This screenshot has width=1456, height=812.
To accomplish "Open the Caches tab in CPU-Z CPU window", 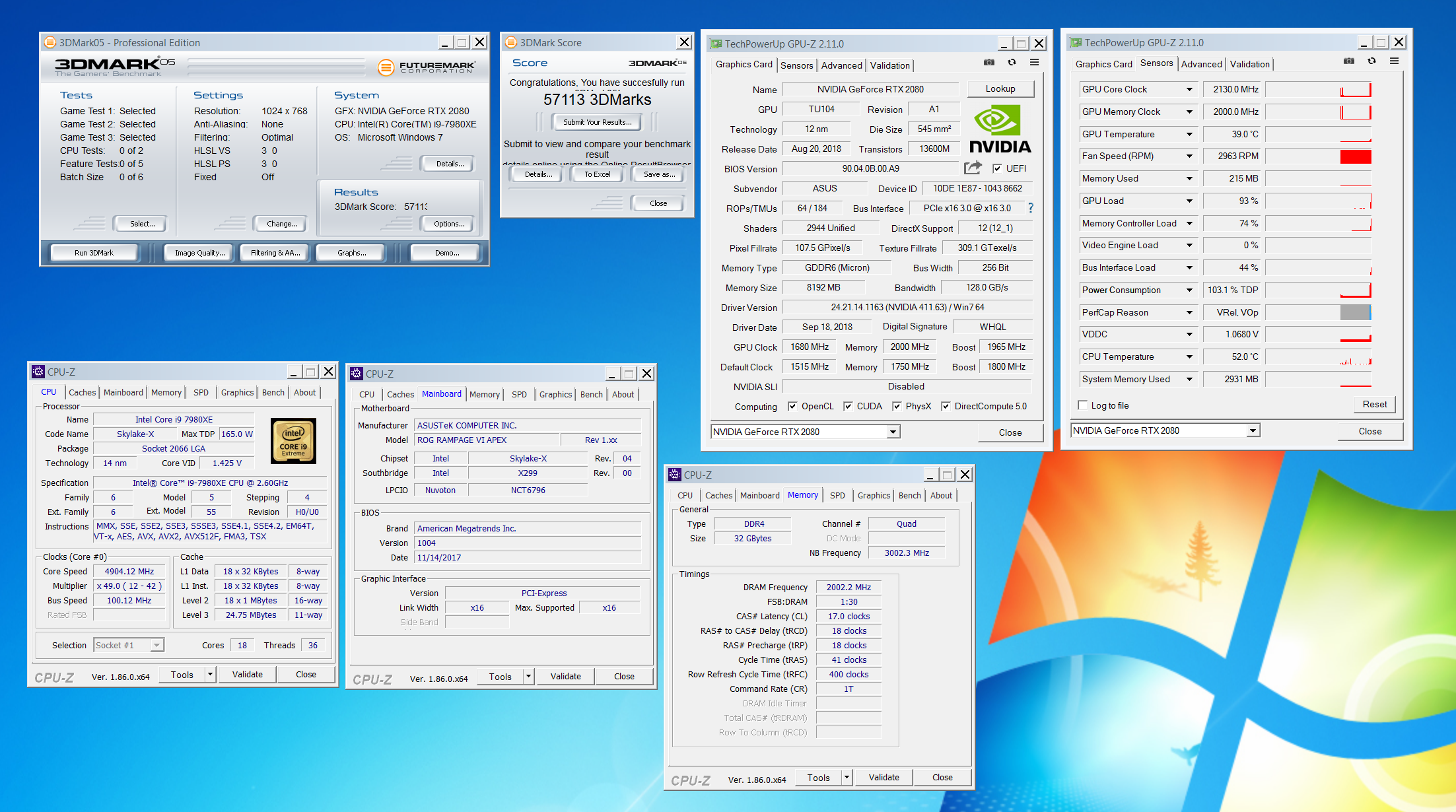I will click(x=83, y=392).
